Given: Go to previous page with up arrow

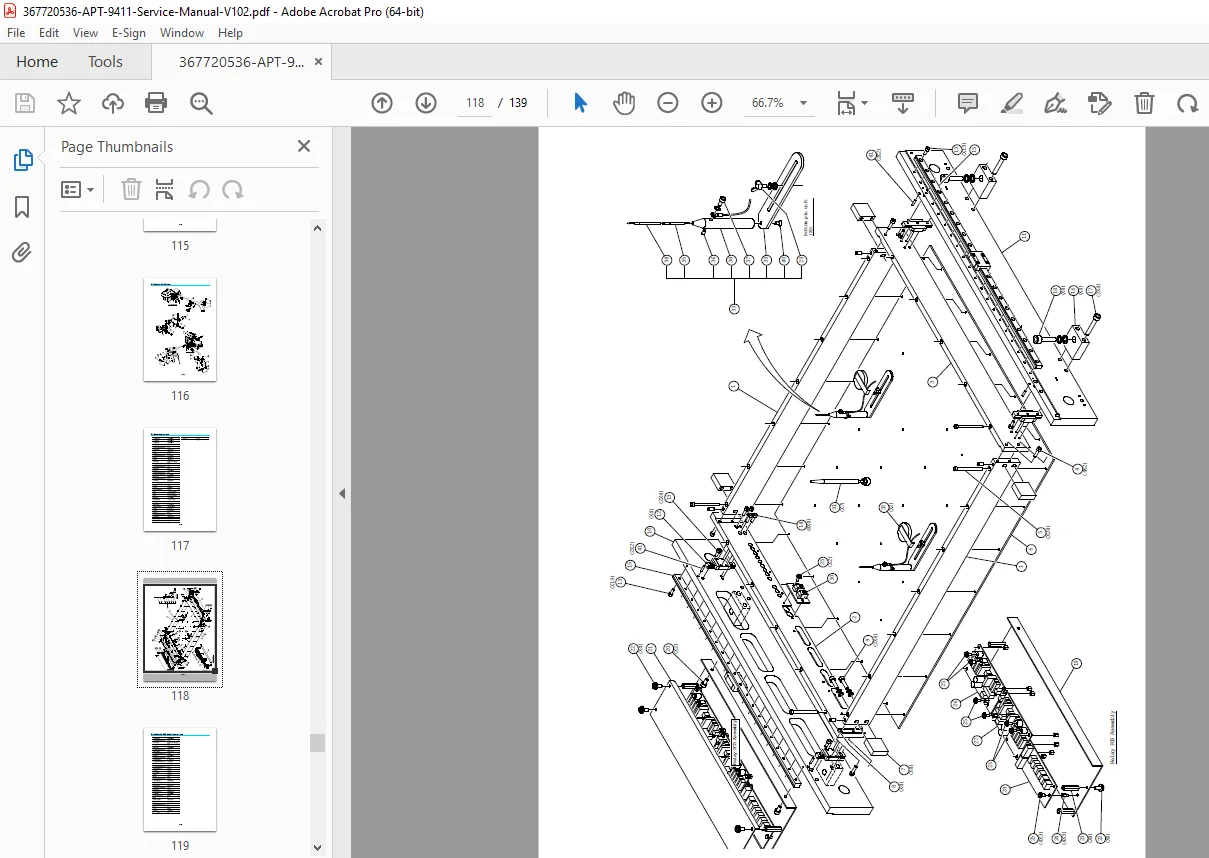Looking at the screenshot, I should click(x=382, y=103).
